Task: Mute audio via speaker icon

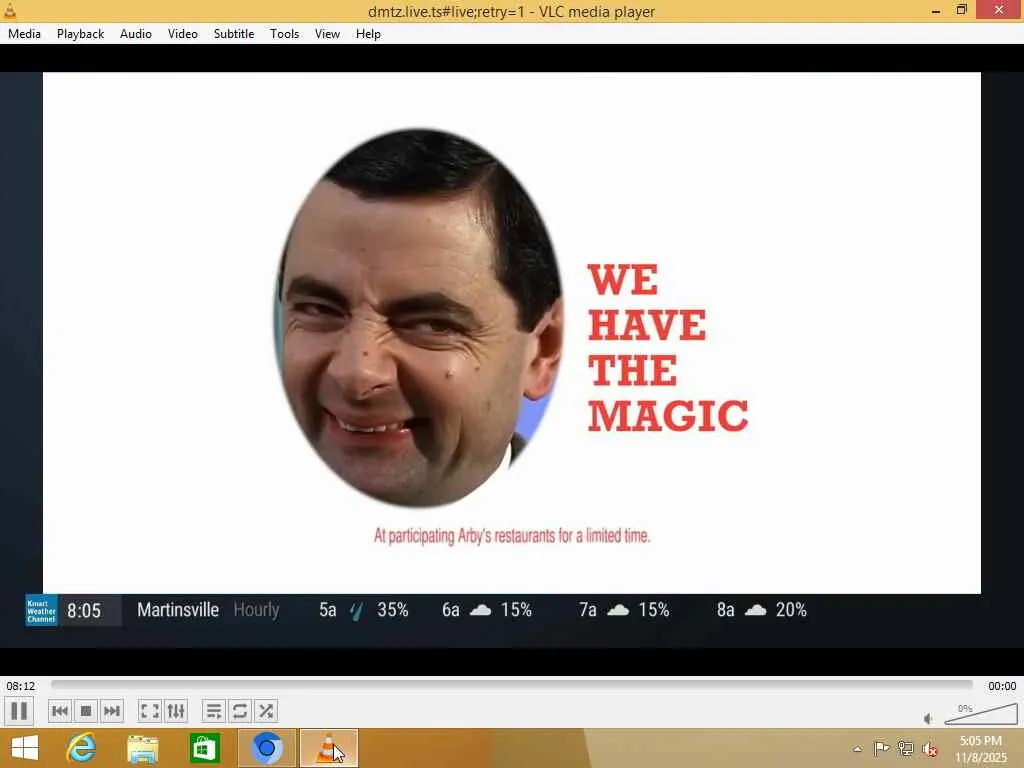Action: click(928, 718)
